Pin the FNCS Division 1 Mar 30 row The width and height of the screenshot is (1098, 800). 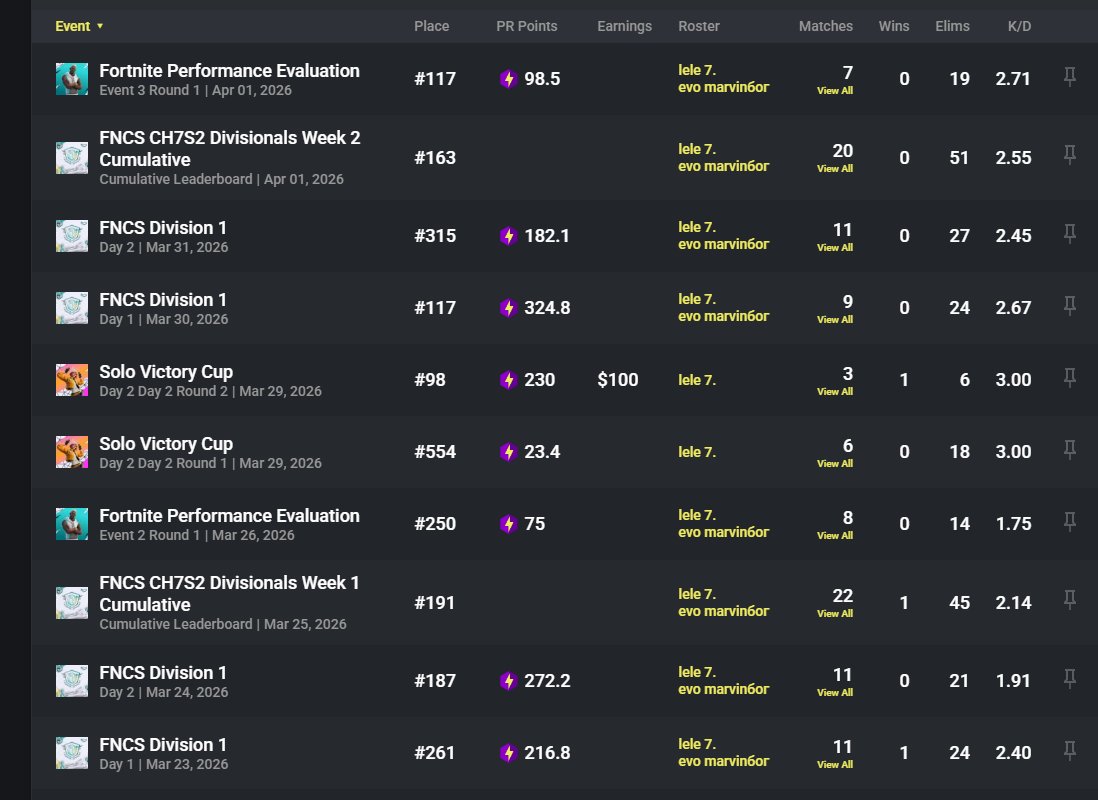tap(1069, 305)
